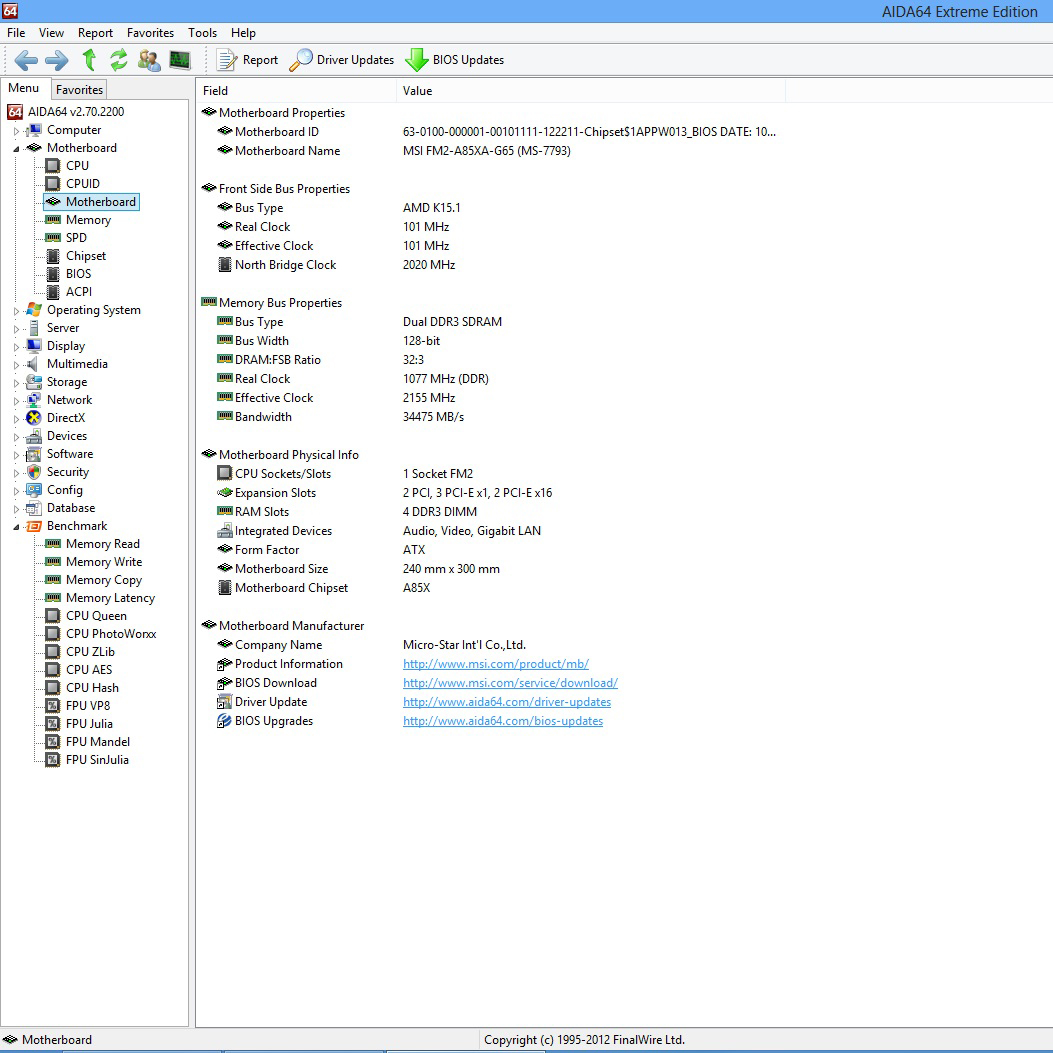This screenshot has width=1053, height=1053.
Task: Click the Memory Read benchmark icon
Action: pos(52,544)
